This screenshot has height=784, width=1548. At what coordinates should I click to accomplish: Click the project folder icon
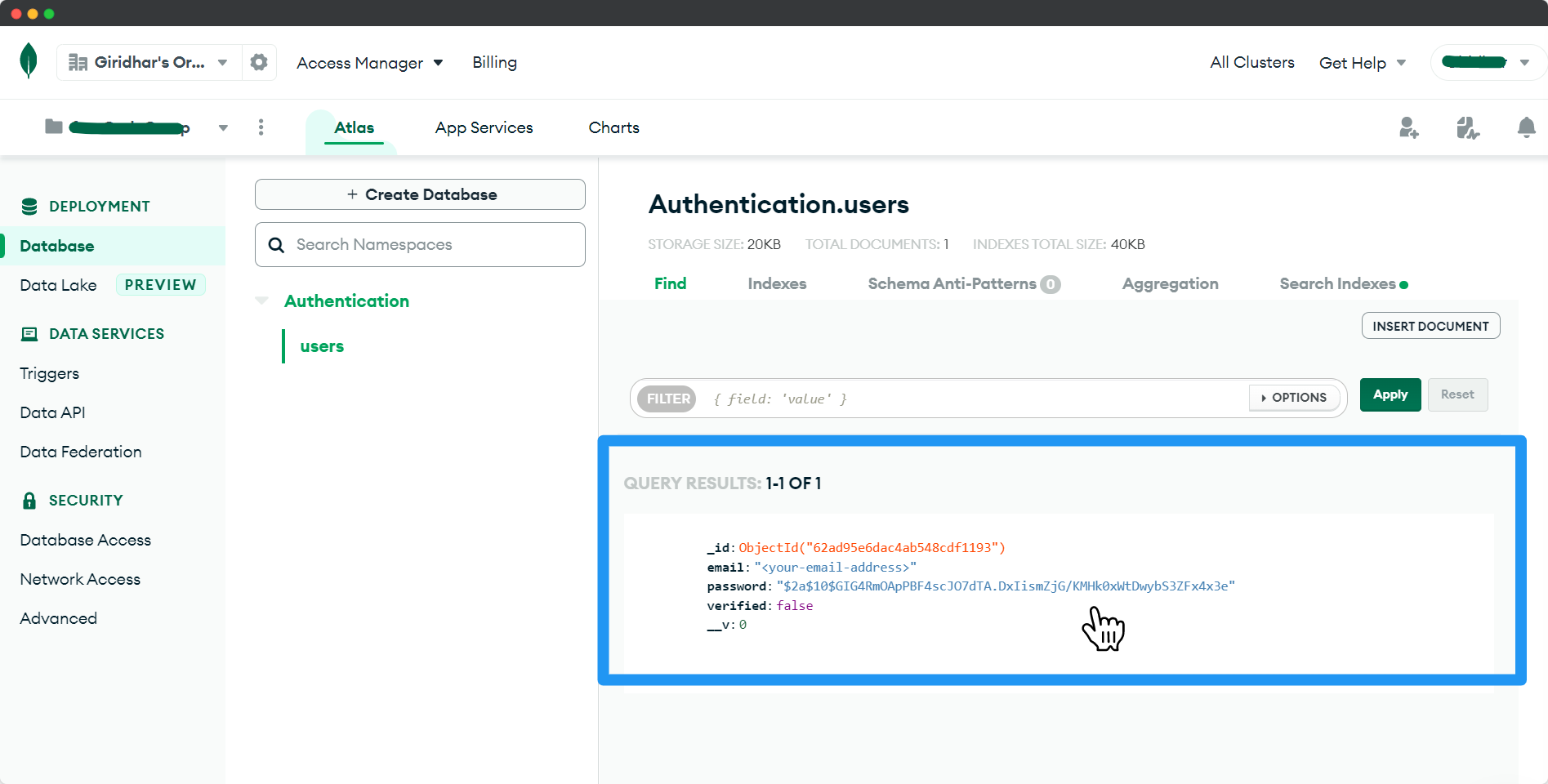click(53, 127)
